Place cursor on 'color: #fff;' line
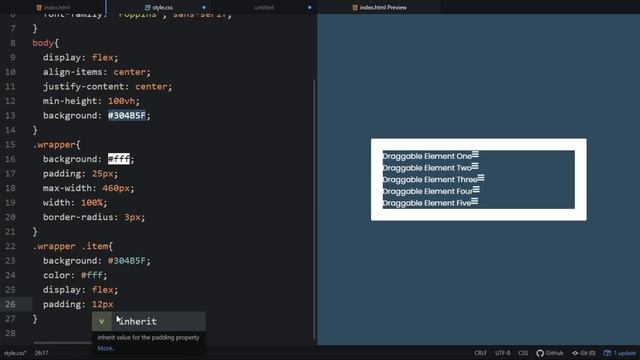The height and width of the screenshot is (360, 640). (x=75, y=275)
